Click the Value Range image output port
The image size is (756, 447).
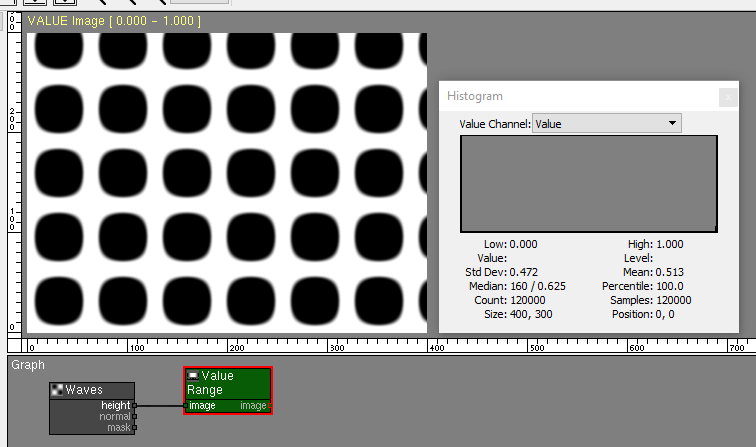pos(269,406)
